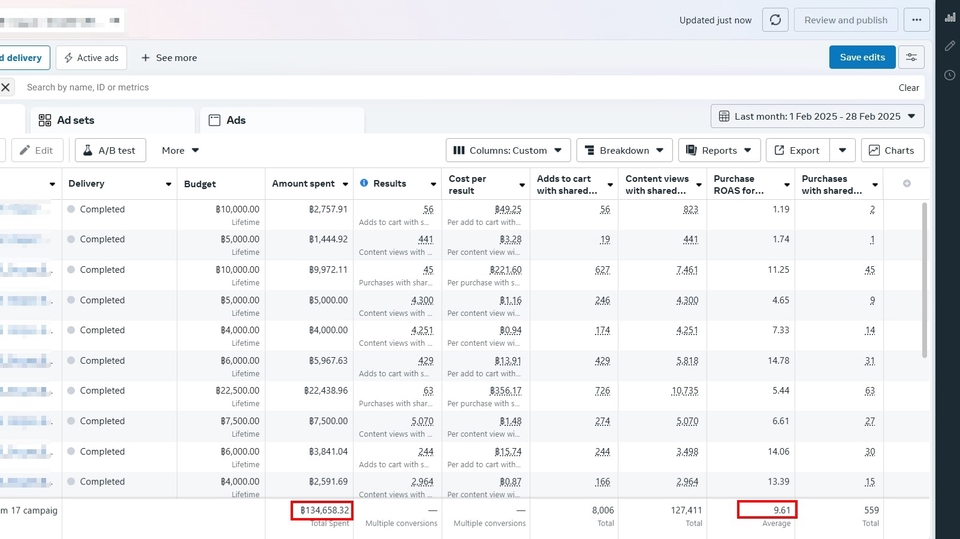Screen dimensions: 960x539
Task: Open the Reports dropdown
Action: point(719,150)
